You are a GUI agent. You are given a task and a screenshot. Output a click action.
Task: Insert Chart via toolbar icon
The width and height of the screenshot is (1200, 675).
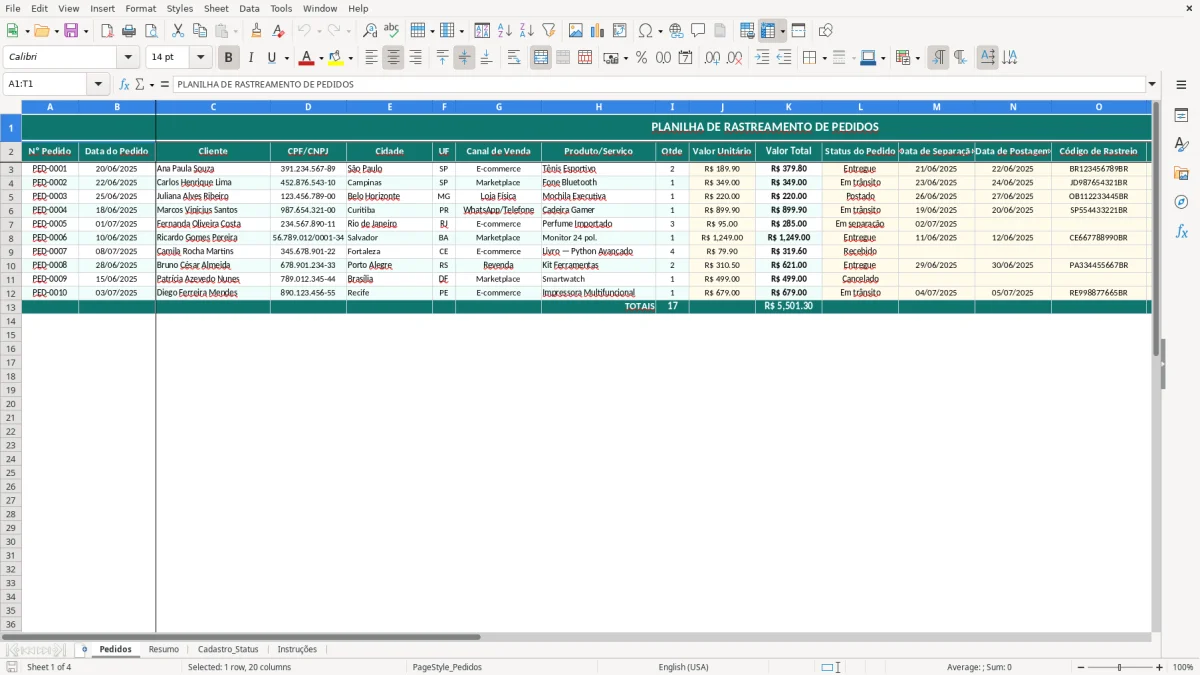[x=598, y=31]
